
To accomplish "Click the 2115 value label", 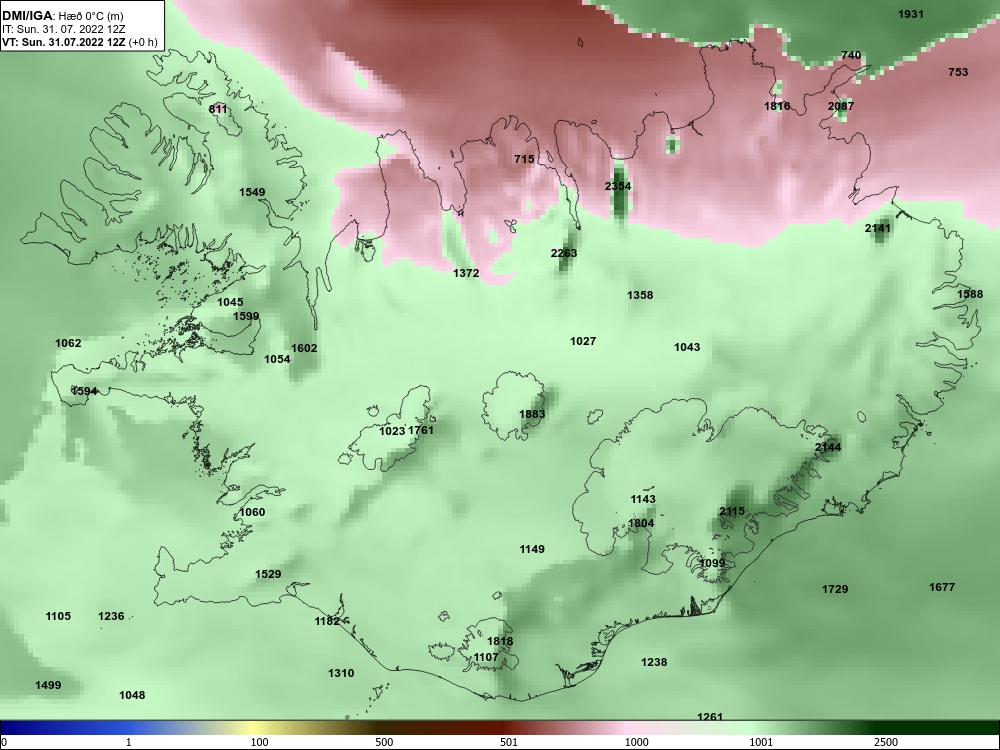I will coord(732,511).
